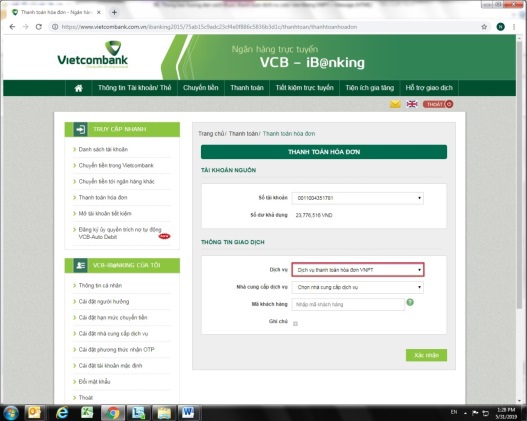Focus the Mã khách hàng input field
This screenshot has width=527, height=421.
pos(348,304)
